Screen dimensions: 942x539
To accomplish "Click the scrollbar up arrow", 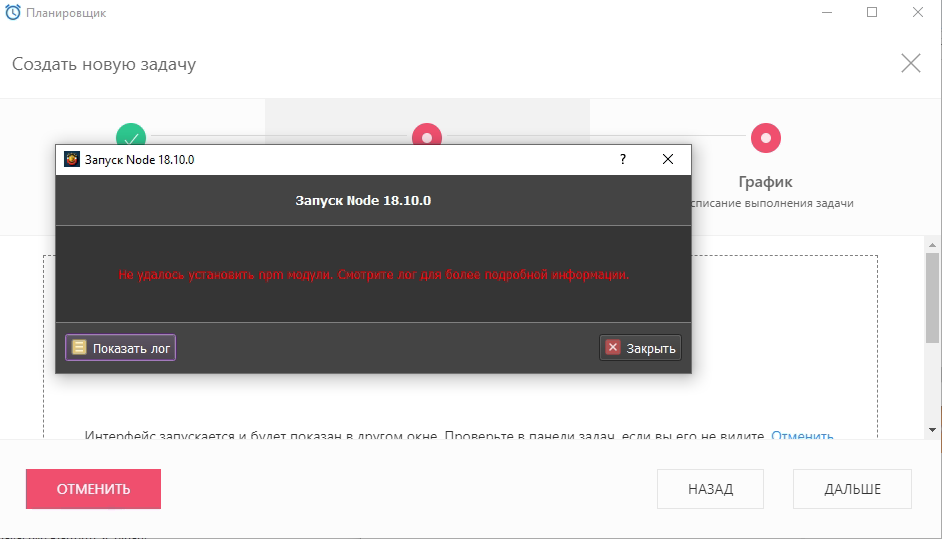I will (x=932, y=245).
